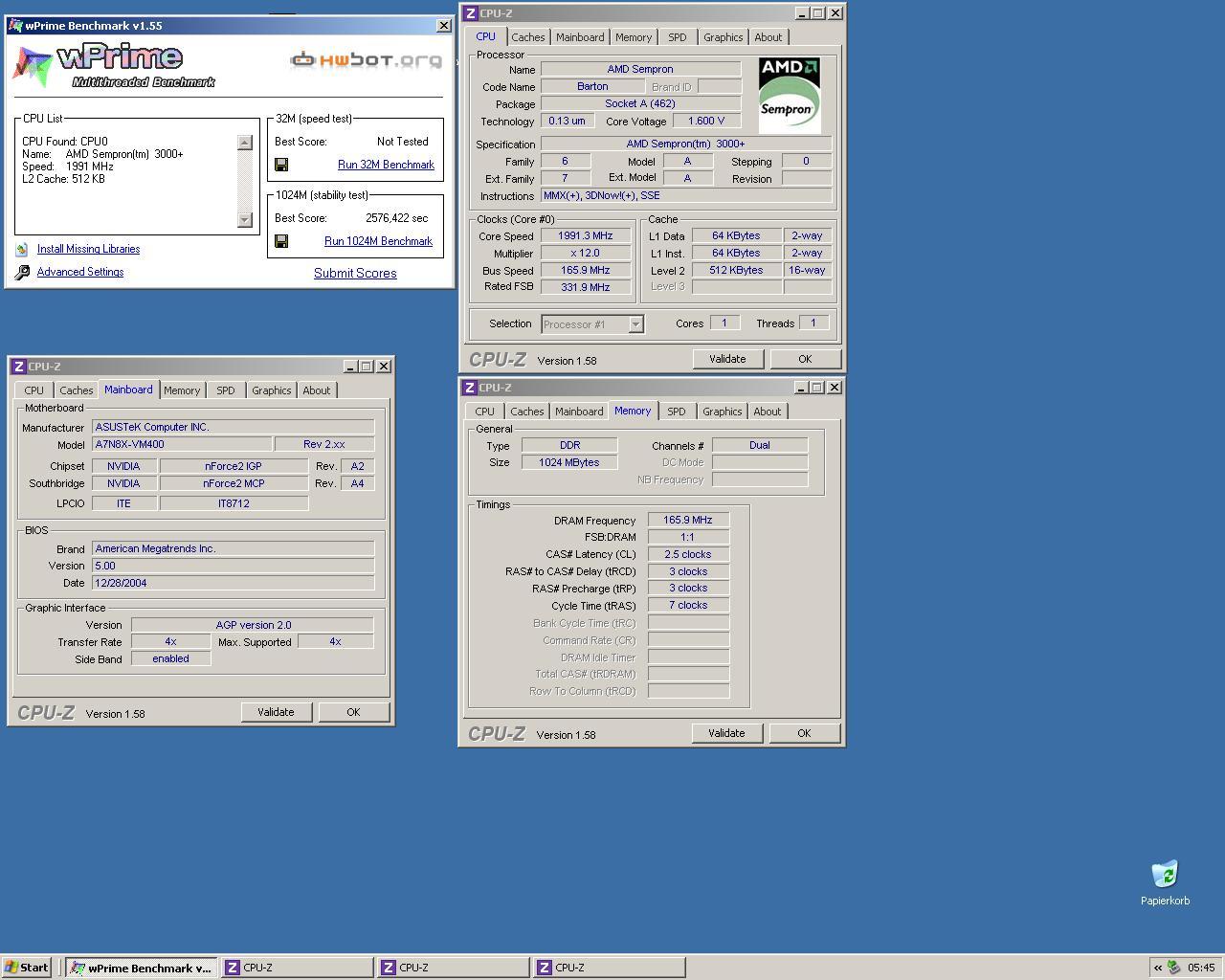Click OK in the CPU-Z Mainboard window
The height and width of the screenshot is (980, 1225).
pos(353,712)
